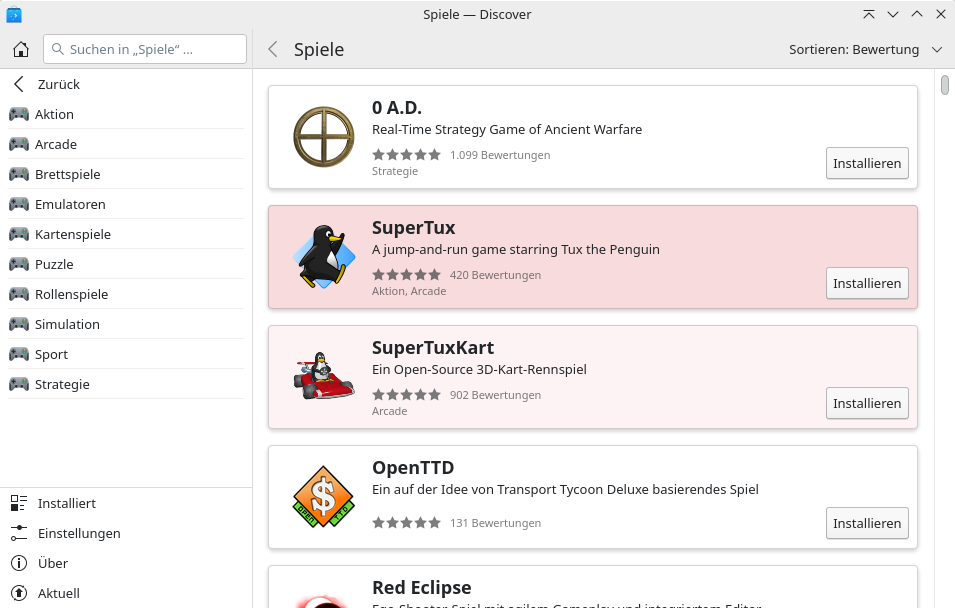The image size is (955, 608).
Task: Open the Sport category
Action: (126, 354)
